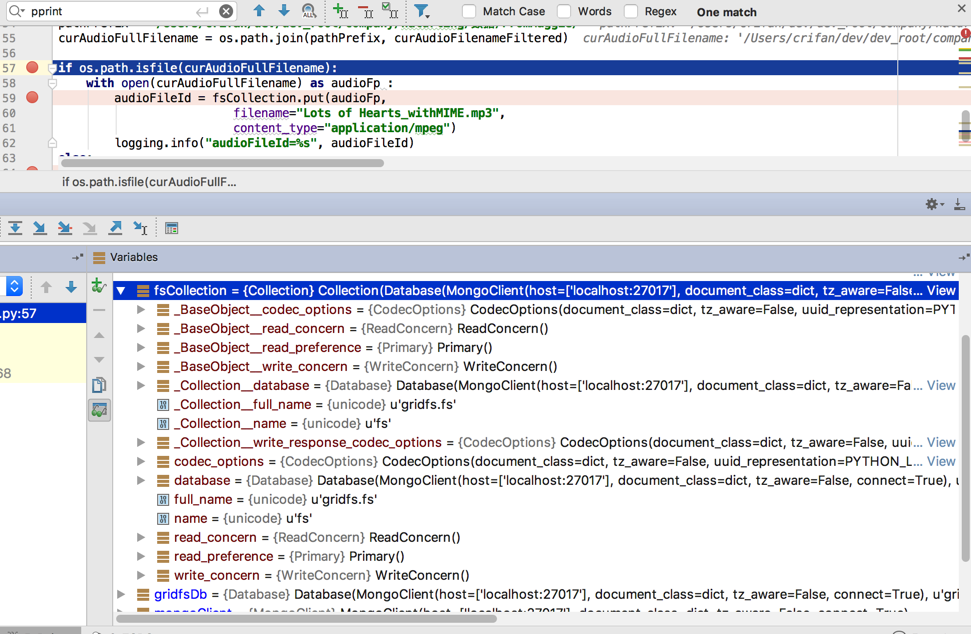The width and height of the screenshot is (971, 634).
Task: Expand the gridfsDb variable node
Action: pos(121,594)
